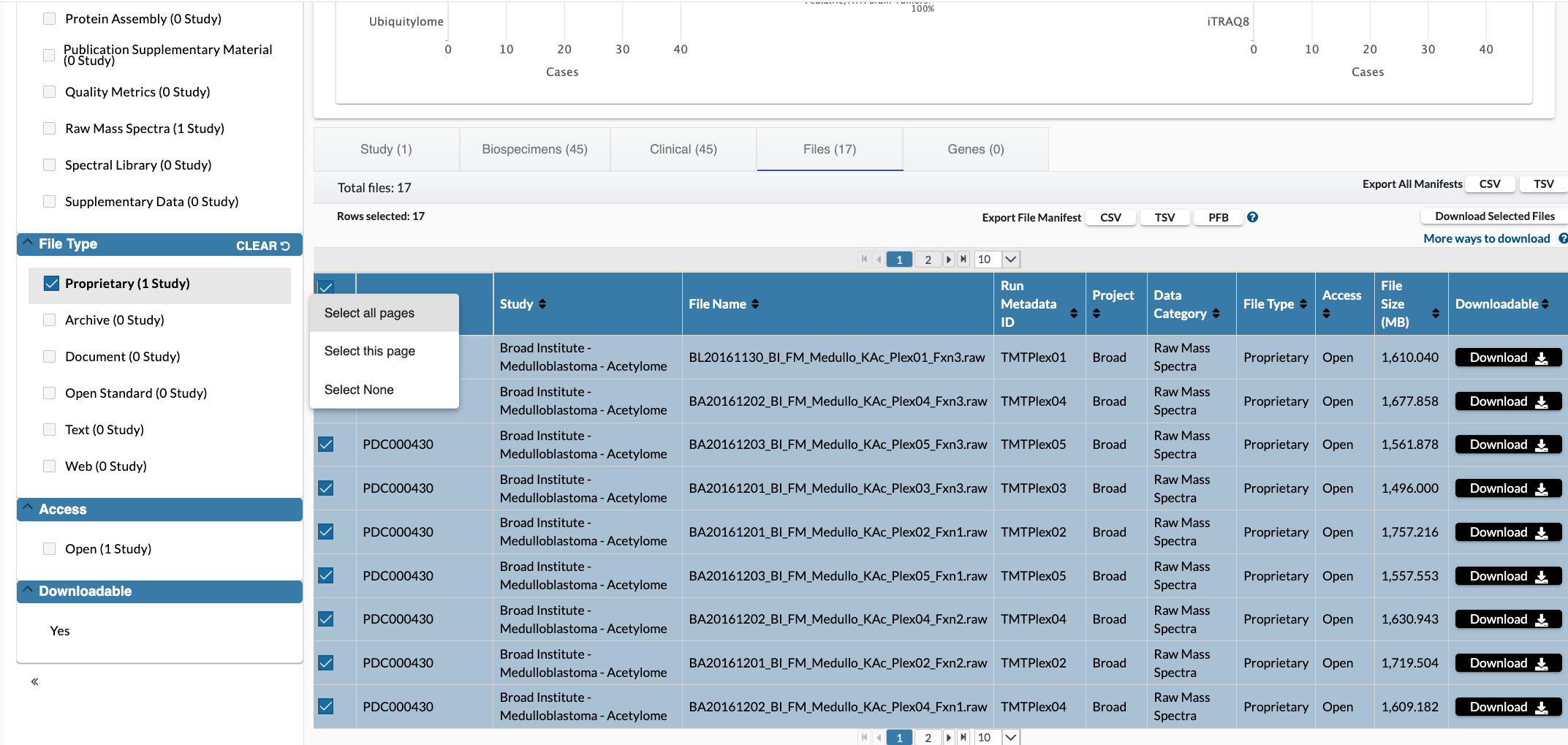This screenshot has width=1568, height=745.
Task: Open More ways to download link
Action: pyautogui.click(x=1486, y=238)
